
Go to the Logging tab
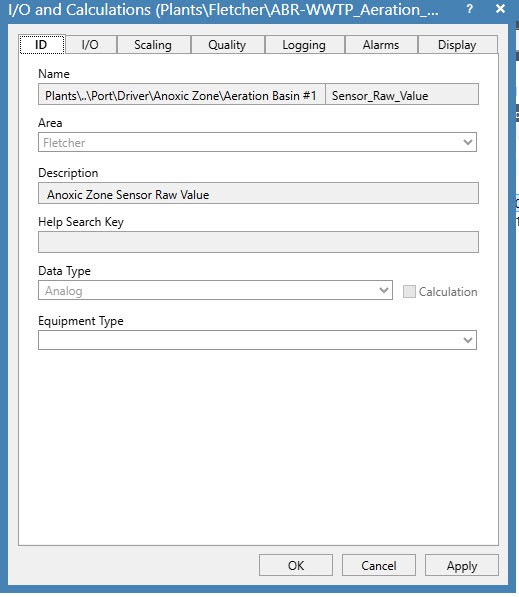coord(304,45)
